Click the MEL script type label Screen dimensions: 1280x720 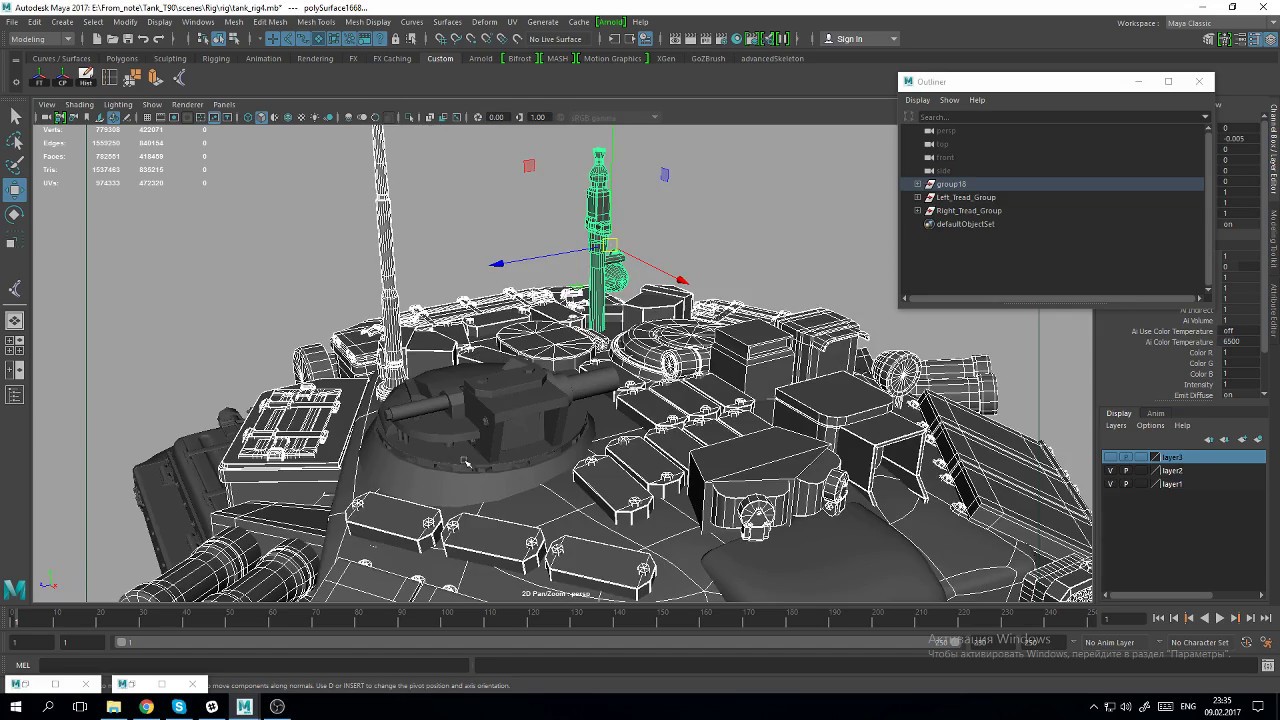point(23,665)
